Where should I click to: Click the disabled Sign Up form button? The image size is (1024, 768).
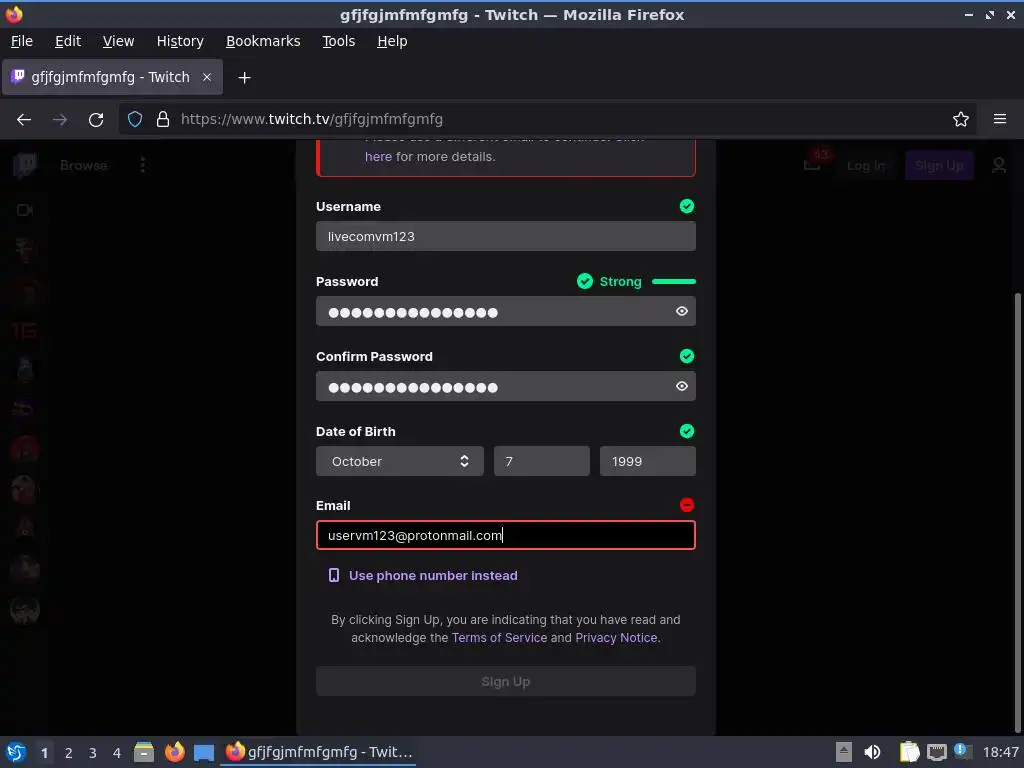(x=505, y=681)
